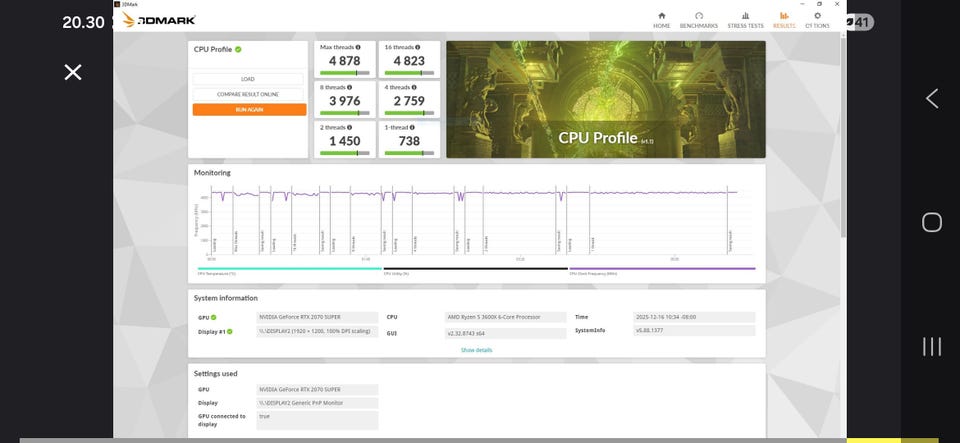The height and width of the screenshot is (443, 960).
Task: Click Compare Result Online button
Action: (x=248, y=94)
